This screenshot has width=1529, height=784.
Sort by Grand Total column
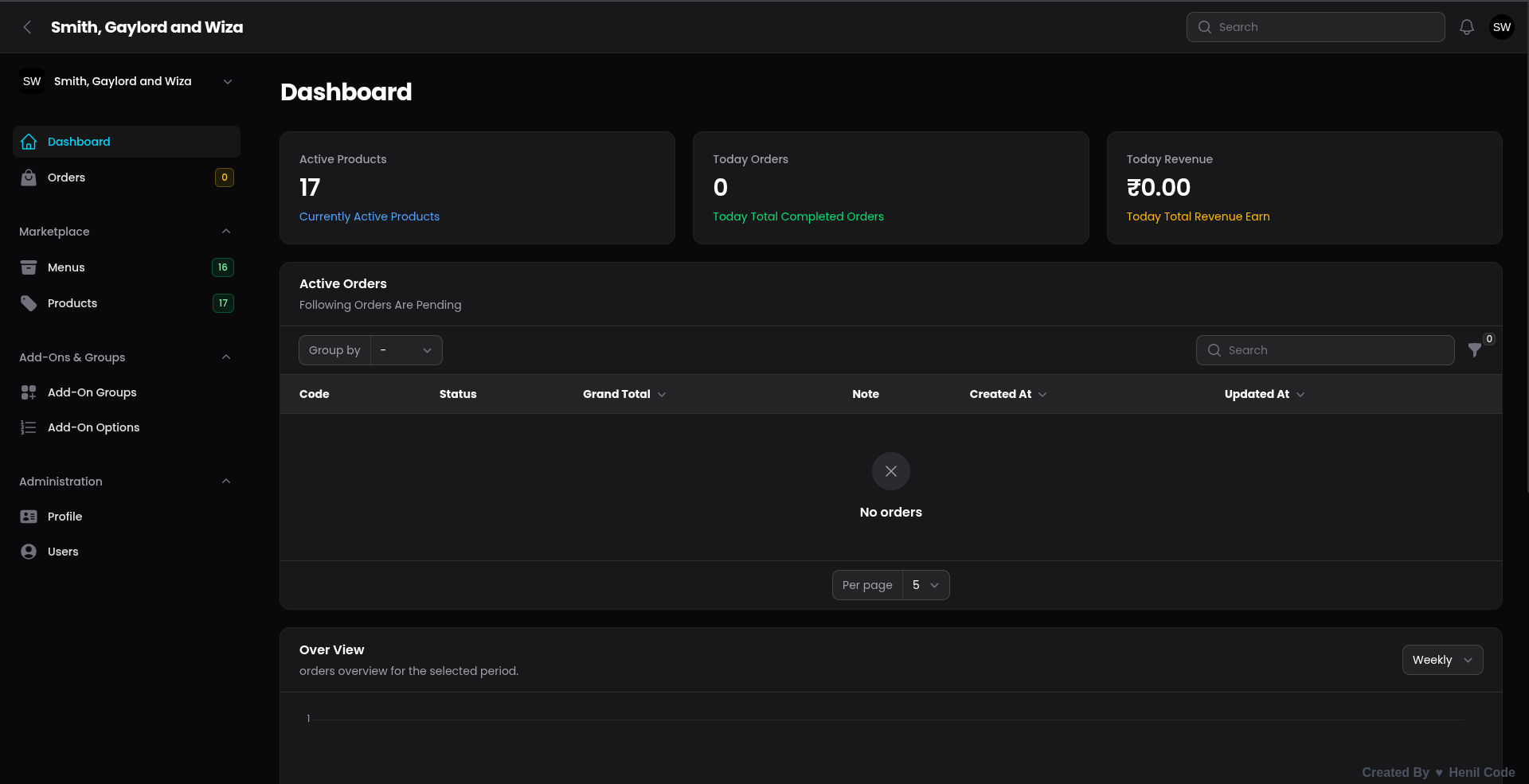click(624, 394)
